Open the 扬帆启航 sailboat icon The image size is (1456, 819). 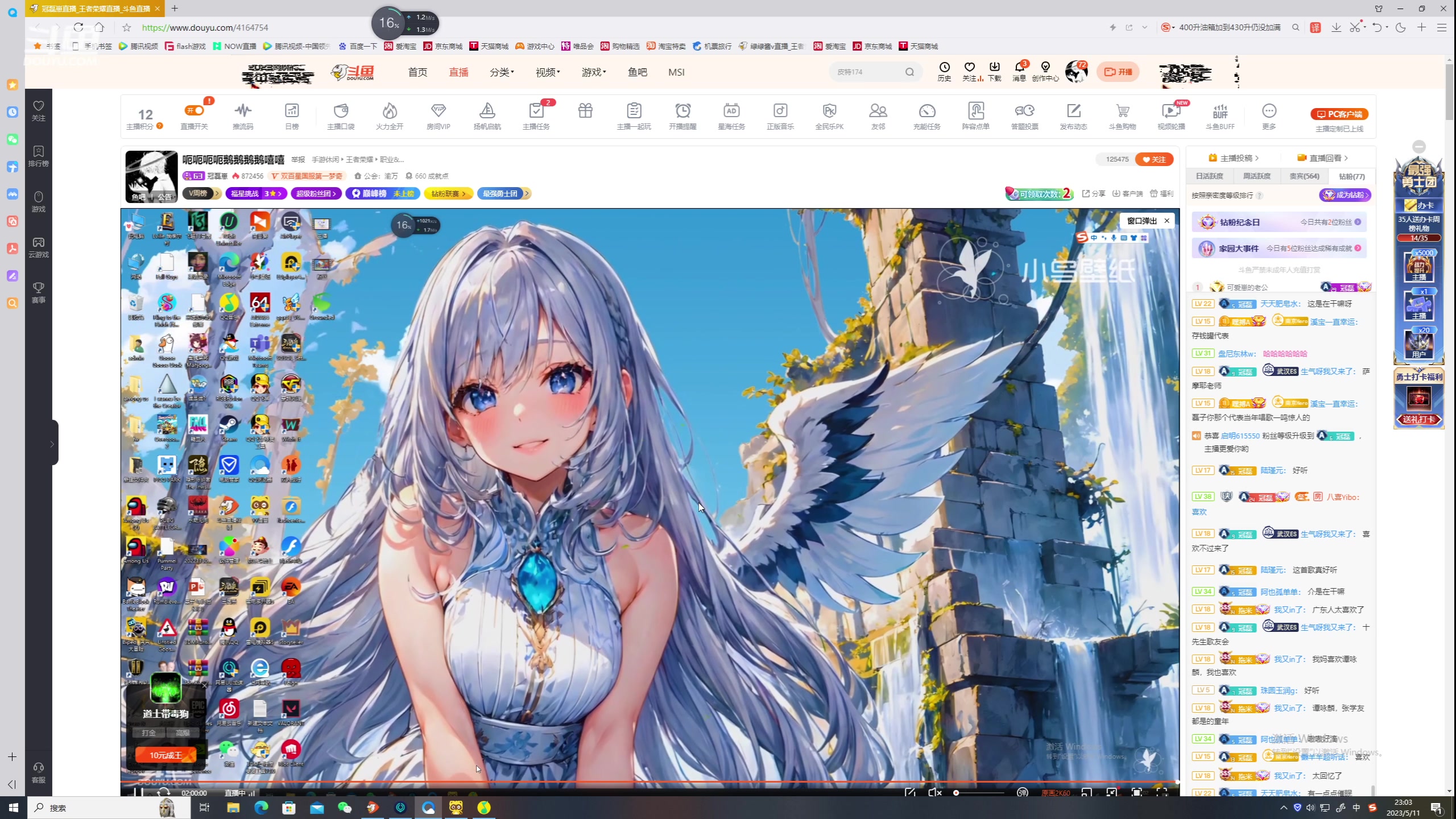[x=487, y=110]
